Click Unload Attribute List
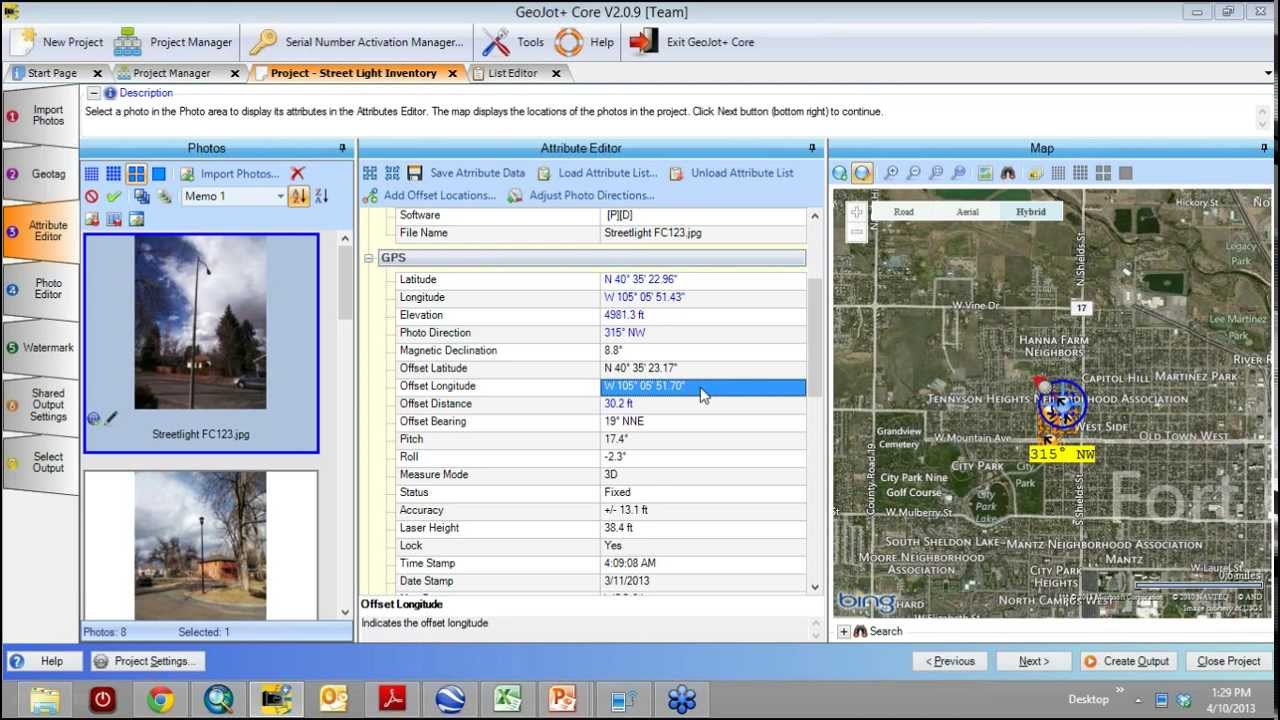The height and width of the screenshot is (720, 1280). click(x=731, y=173)
